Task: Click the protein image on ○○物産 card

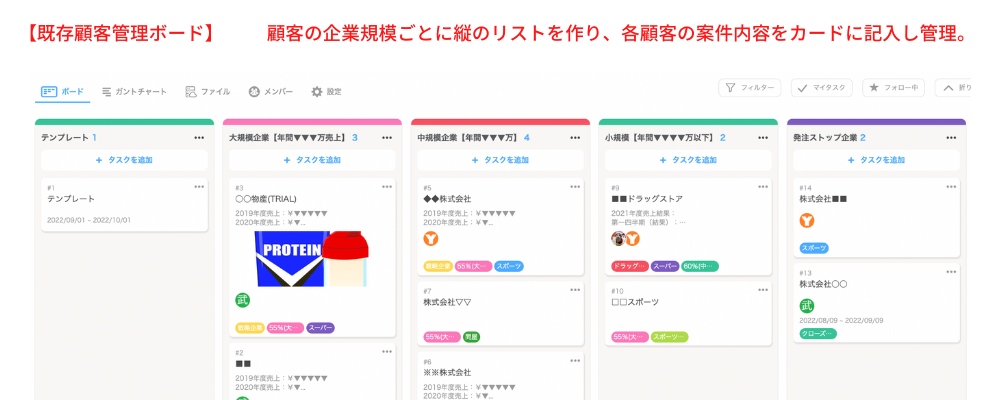Action: 311,258
